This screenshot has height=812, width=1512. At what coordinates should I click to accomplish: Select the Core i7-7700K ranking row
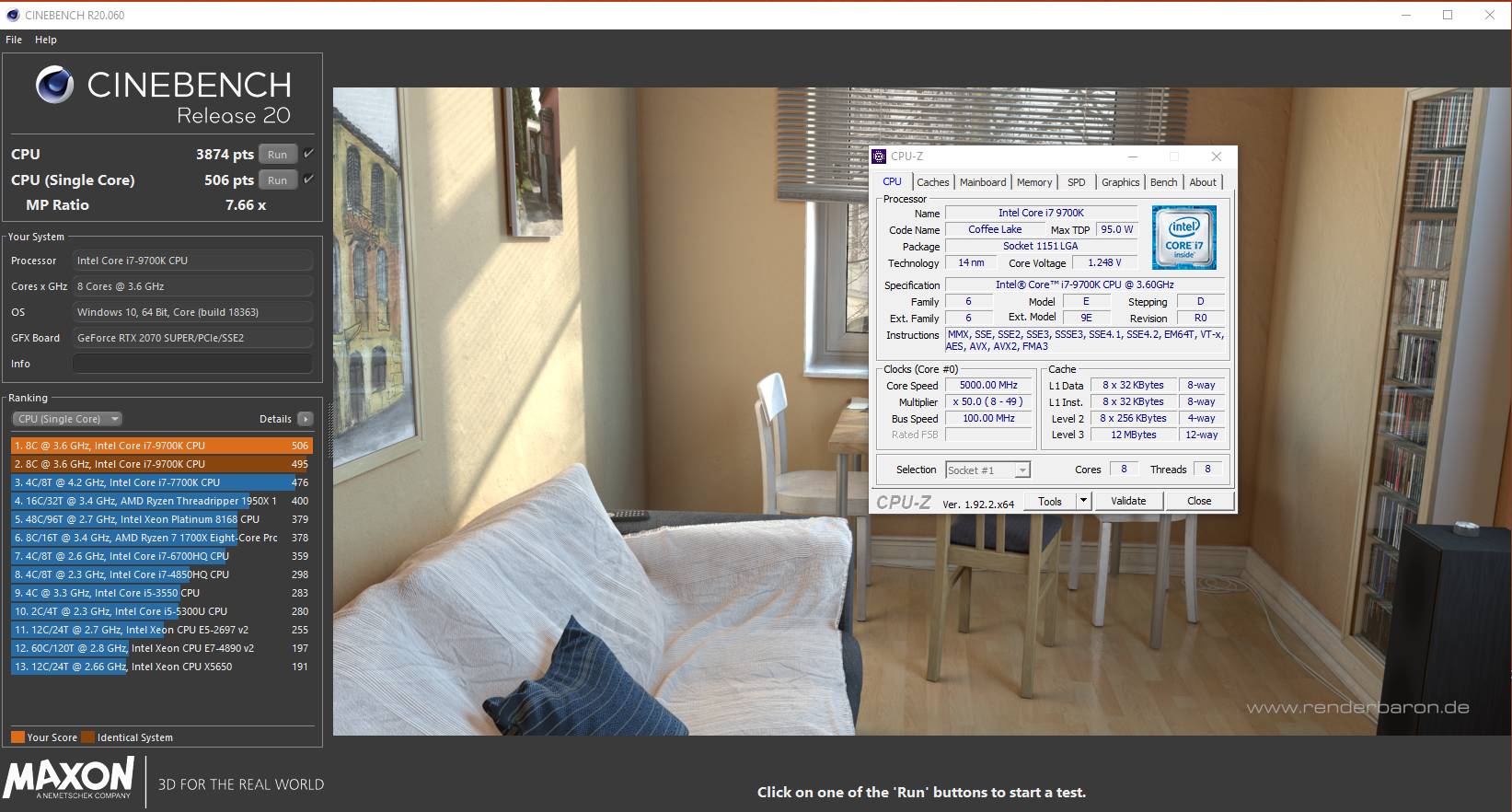[x=162, y=482]
